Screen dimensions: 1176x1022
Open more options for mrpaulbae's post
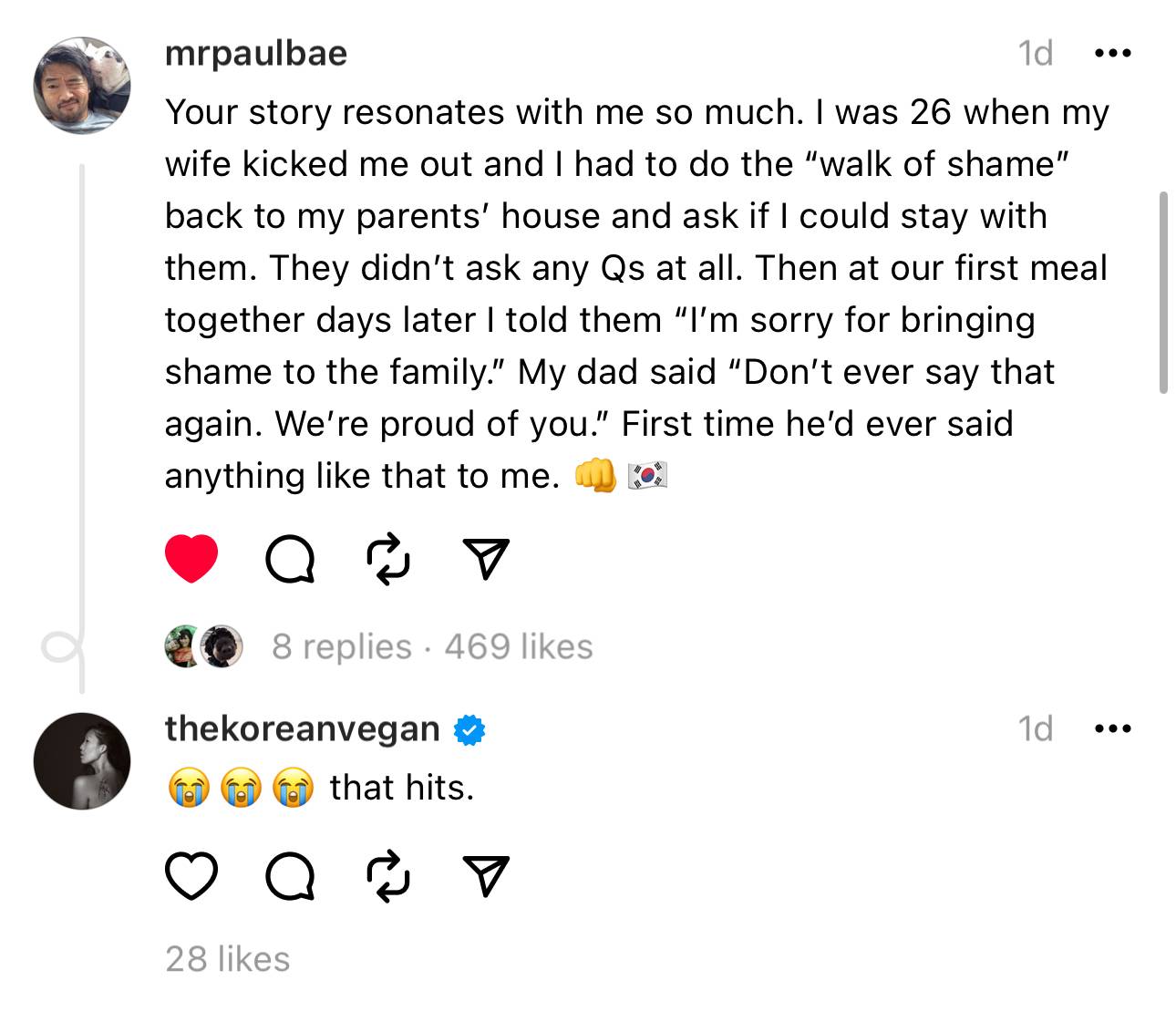(1112, 54)
